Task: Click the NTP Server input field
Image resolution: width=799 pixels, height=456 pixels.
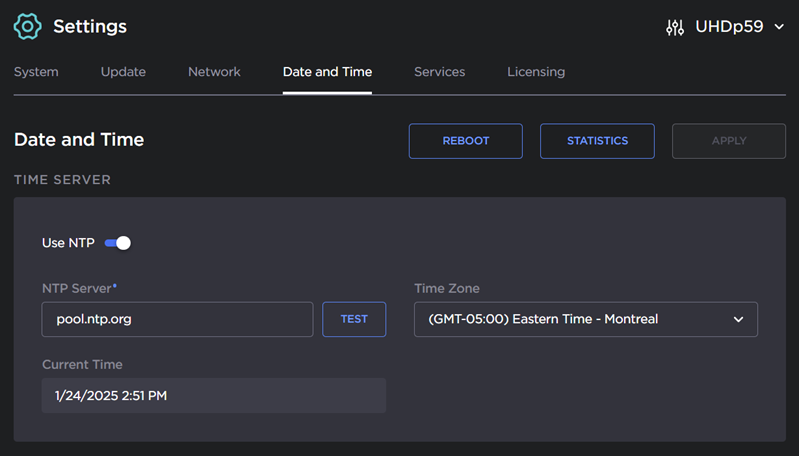Action: pyautogui.click(x=177, y=319)
